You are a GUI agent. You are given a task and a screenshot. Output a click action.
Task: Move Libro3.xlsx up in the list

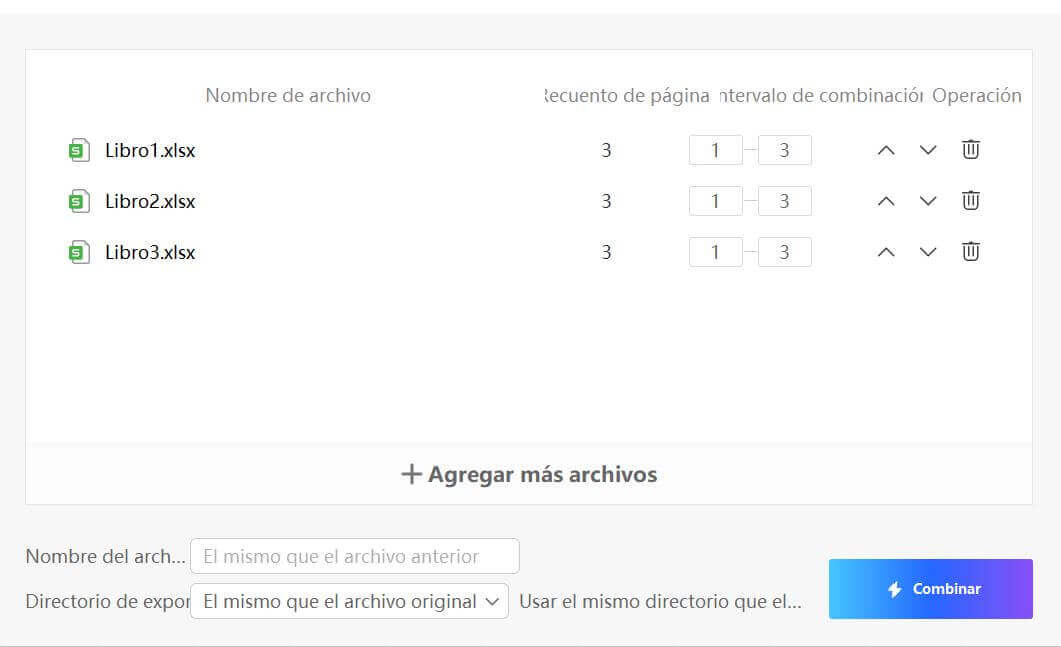(886, 252)
